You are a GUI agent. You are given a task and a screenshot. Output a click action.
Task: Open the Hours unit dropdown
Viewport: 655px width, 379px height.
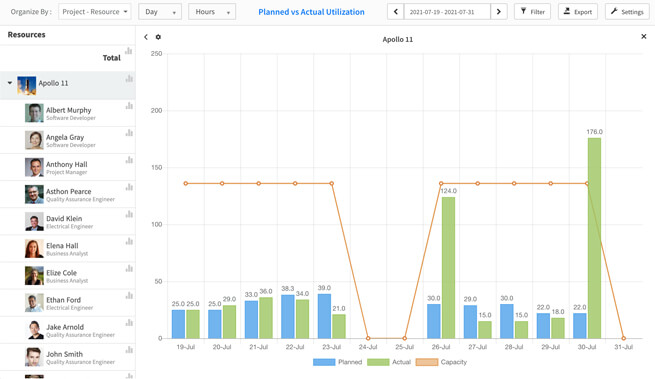click(212, 12)
